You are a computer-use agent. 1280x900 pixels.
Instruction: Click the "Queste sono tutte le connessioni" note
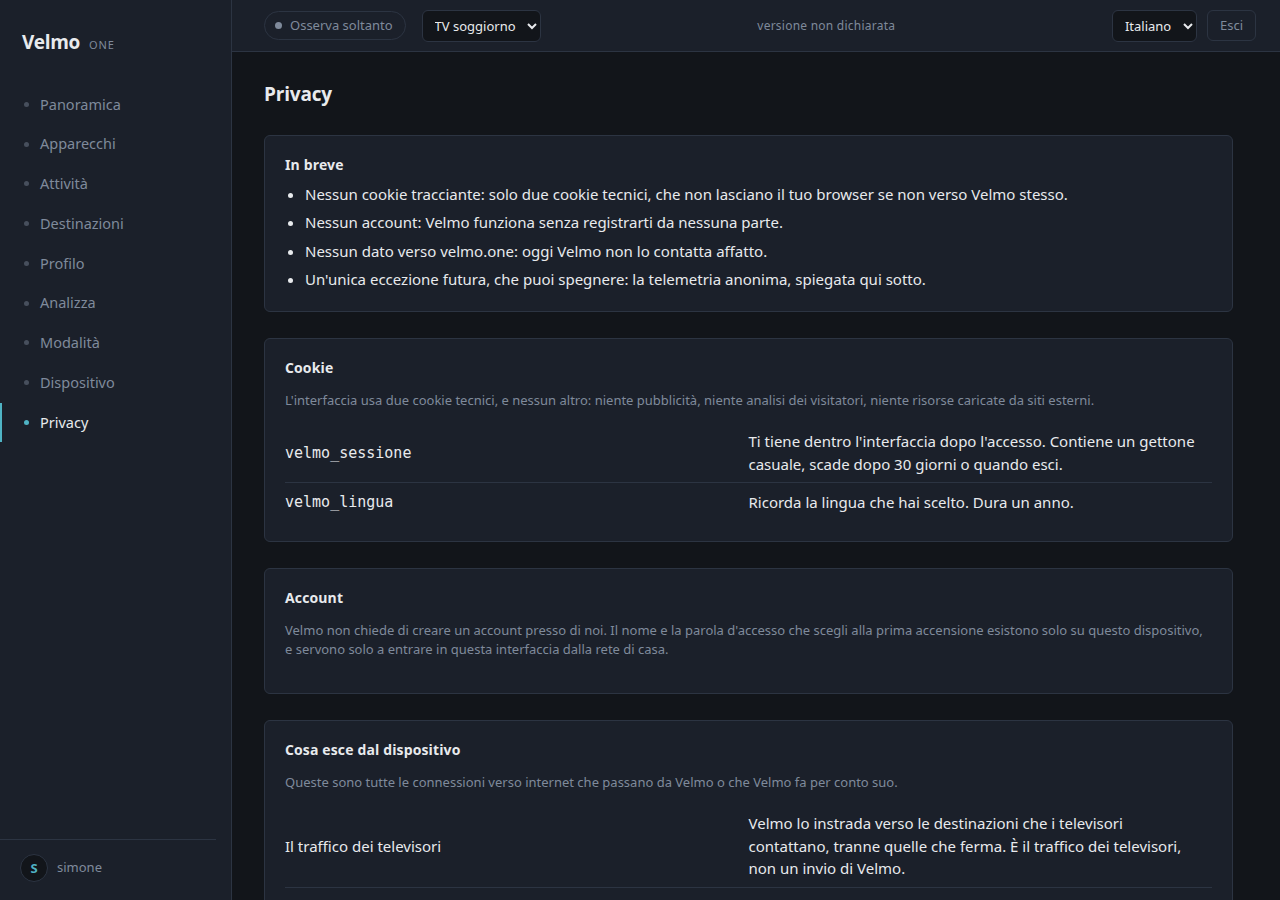click(591, 783)
